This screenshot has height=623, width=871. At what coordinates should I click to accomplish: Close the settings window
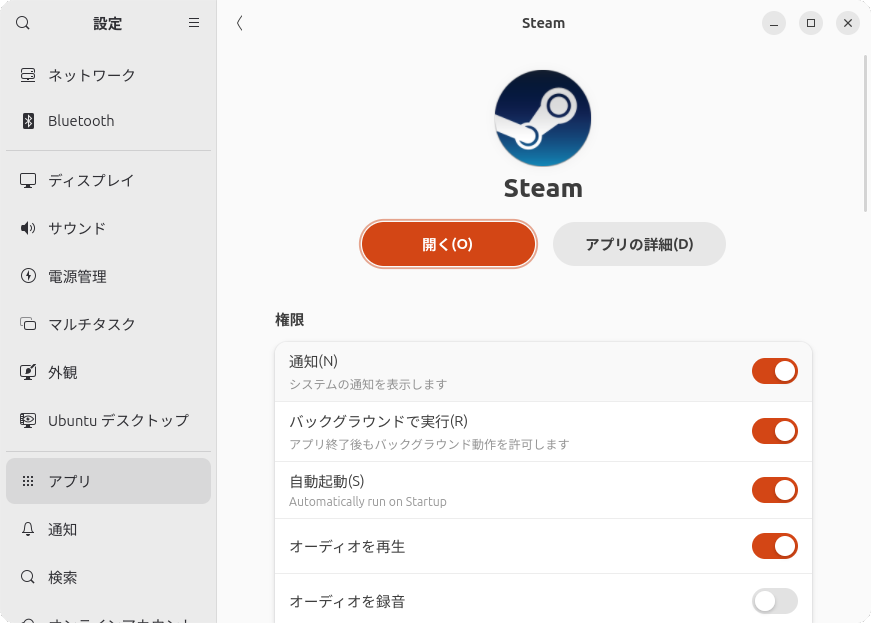click(x=848, y=23)
